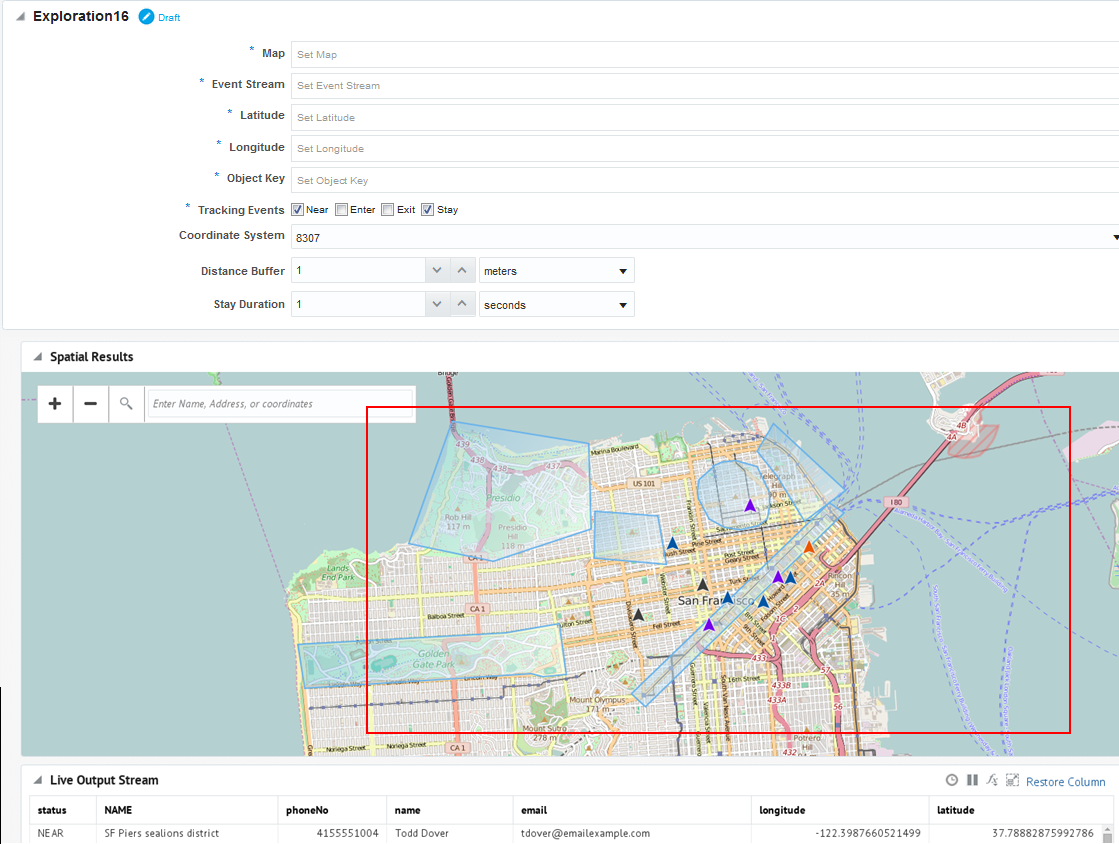Zoom in on the map with plus
Viewport: 1119px width, 844px height.
55,404
